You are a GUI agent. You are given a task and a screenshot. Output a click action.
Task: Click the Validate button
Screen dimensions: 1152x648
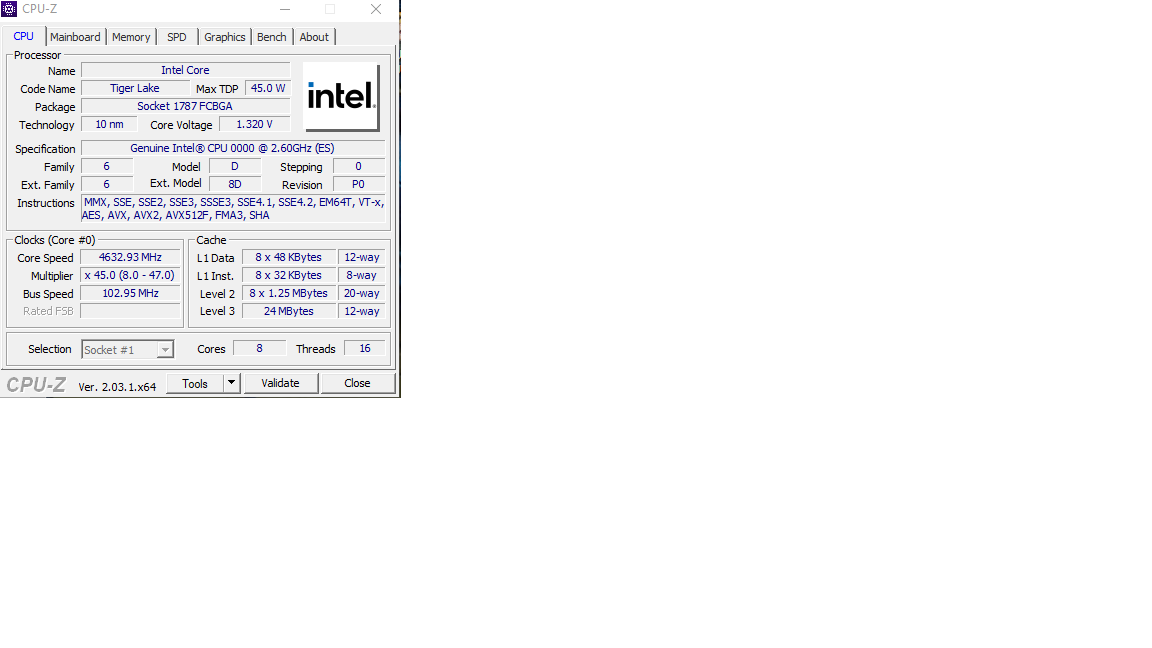pos(281,383)
